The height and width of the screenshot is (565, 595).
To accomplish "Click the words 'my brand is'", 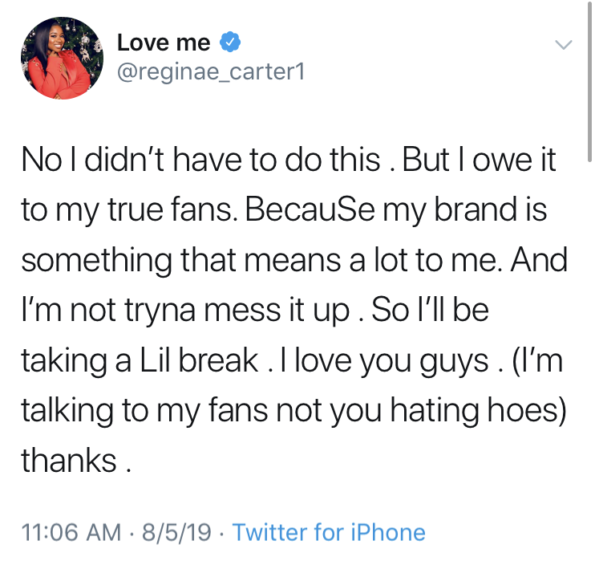I will coord(464,210).
